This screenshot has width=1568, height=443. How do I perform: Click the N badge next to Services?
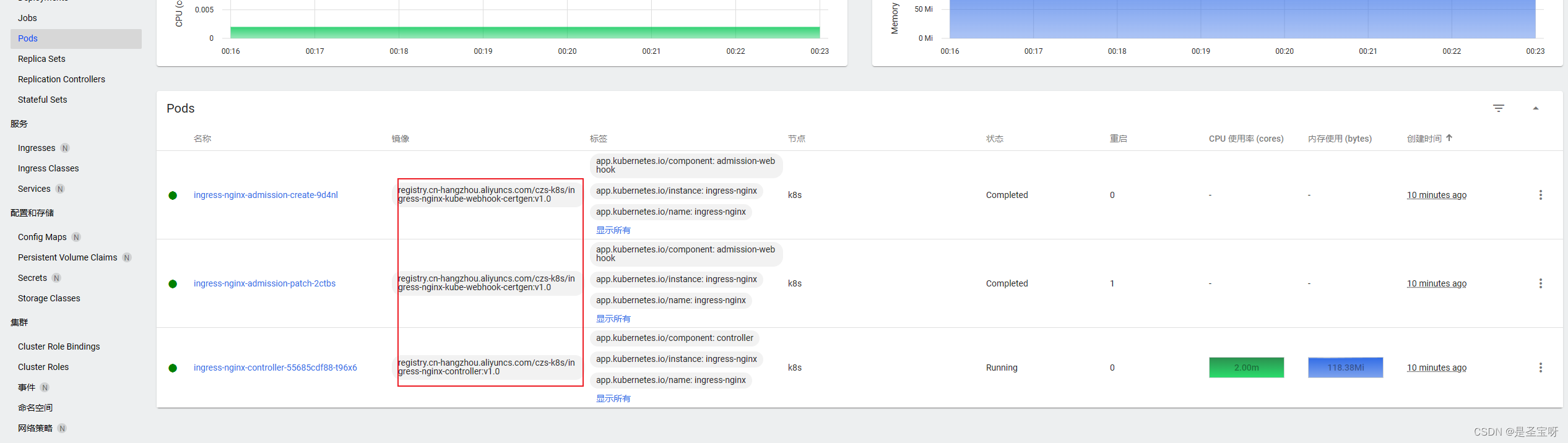pos(60,189)
